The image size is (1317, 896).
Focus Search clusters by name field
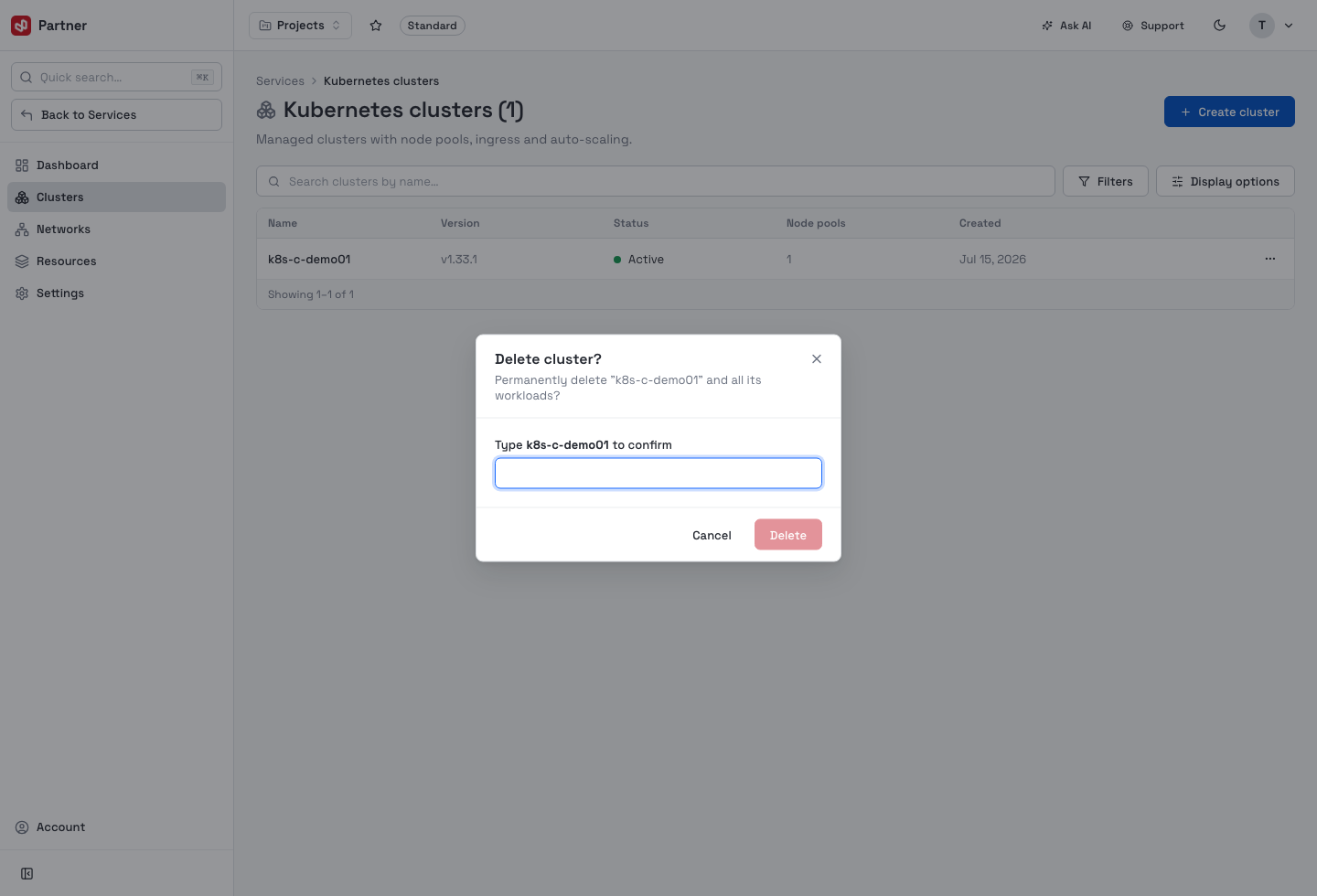(x=656, y=181)
